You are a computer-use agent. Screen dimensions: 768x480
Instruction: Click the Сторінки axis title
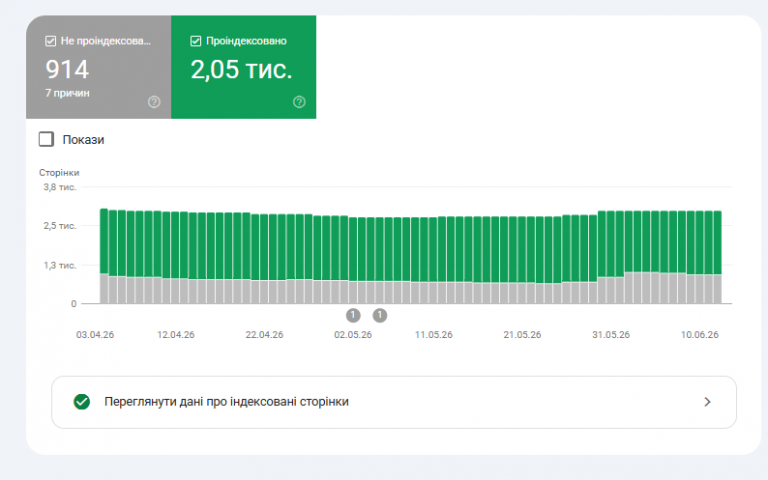pyautogui.click(x=59, y=173)
